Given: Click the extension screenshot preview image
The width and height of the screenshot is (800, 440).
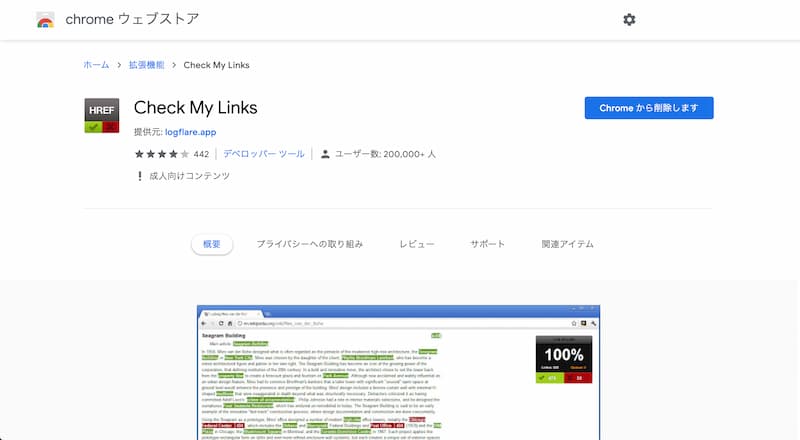Looking at the screenshot, I should (x=398, y=373).
